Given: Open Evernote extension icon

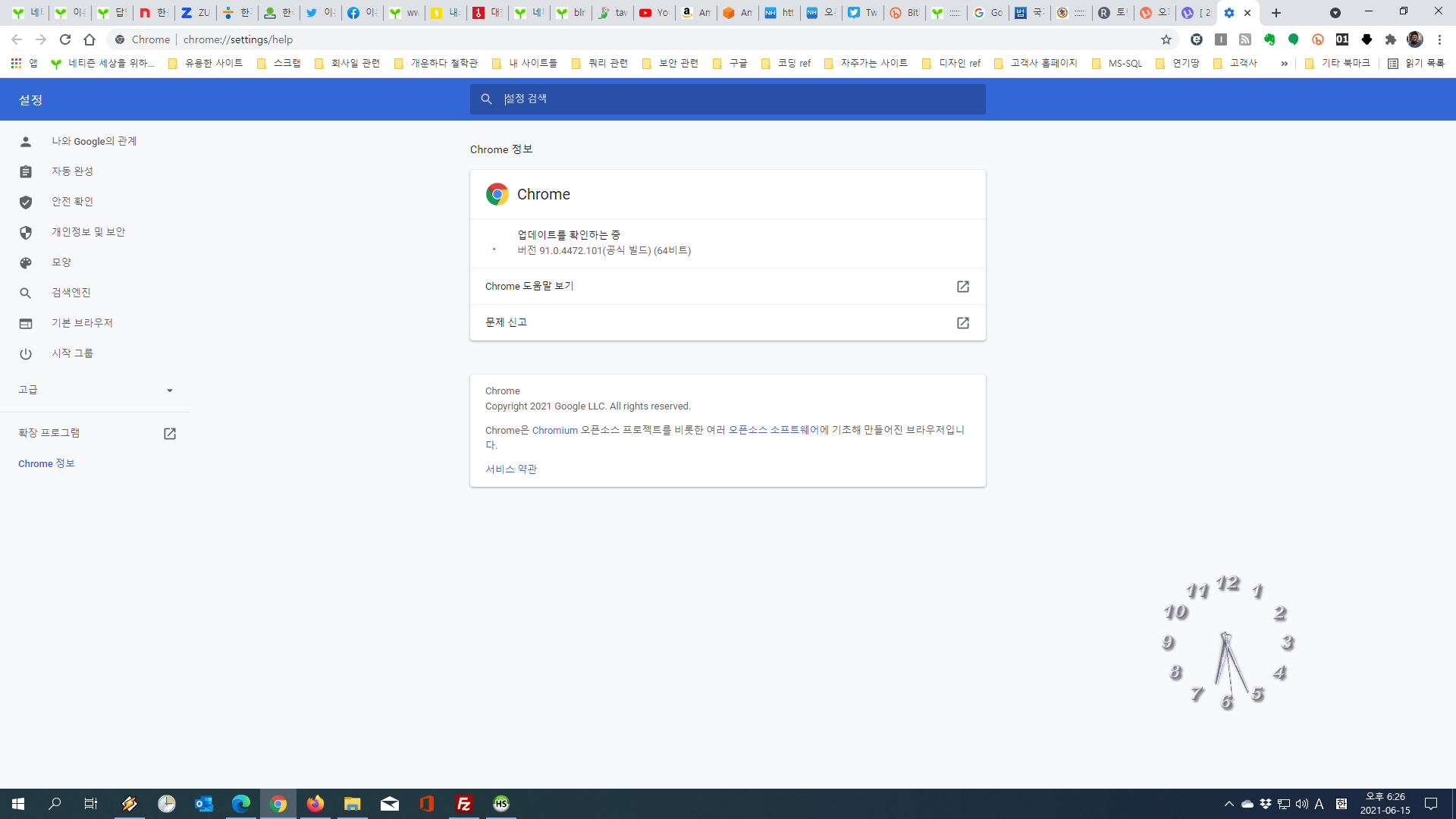Looking at the screenshot, I should click(1269, 39).
